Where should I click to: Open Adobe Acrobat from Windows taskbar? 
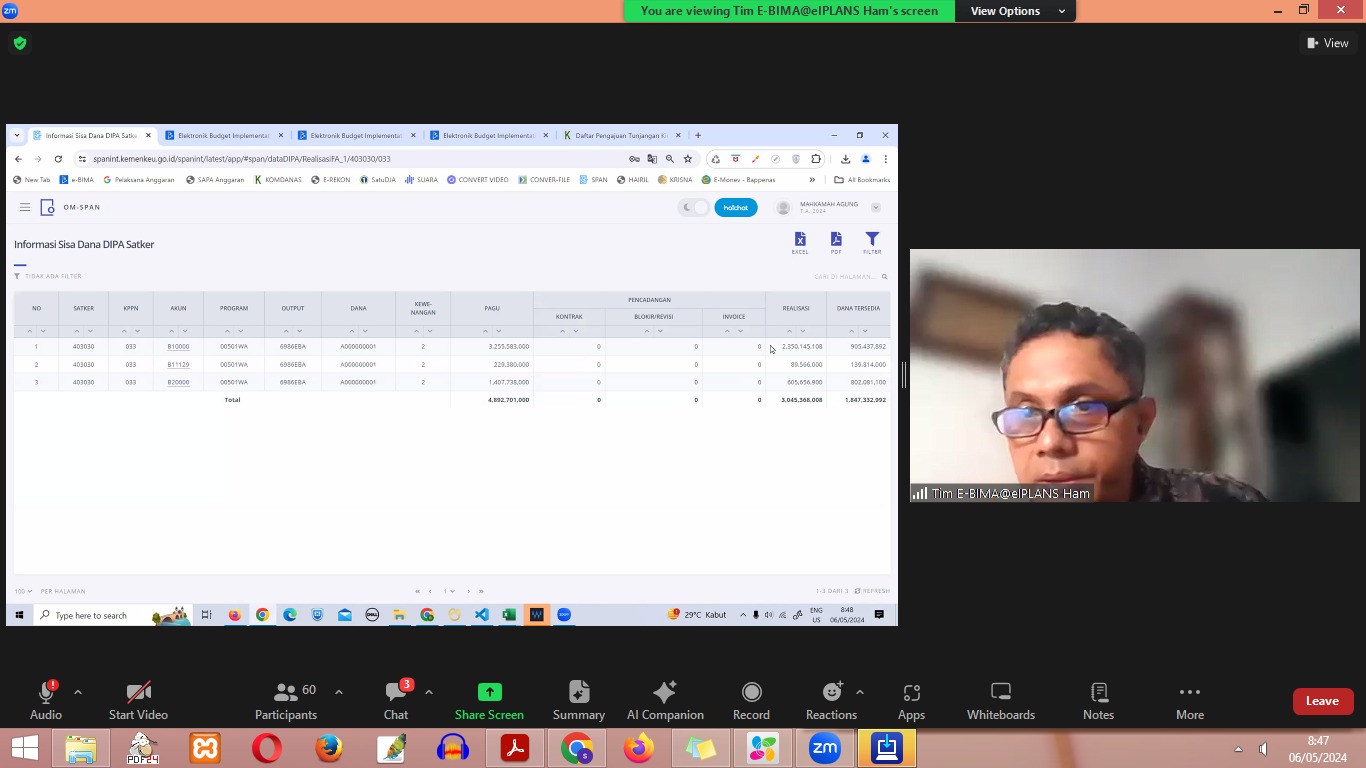click(515, 748)
